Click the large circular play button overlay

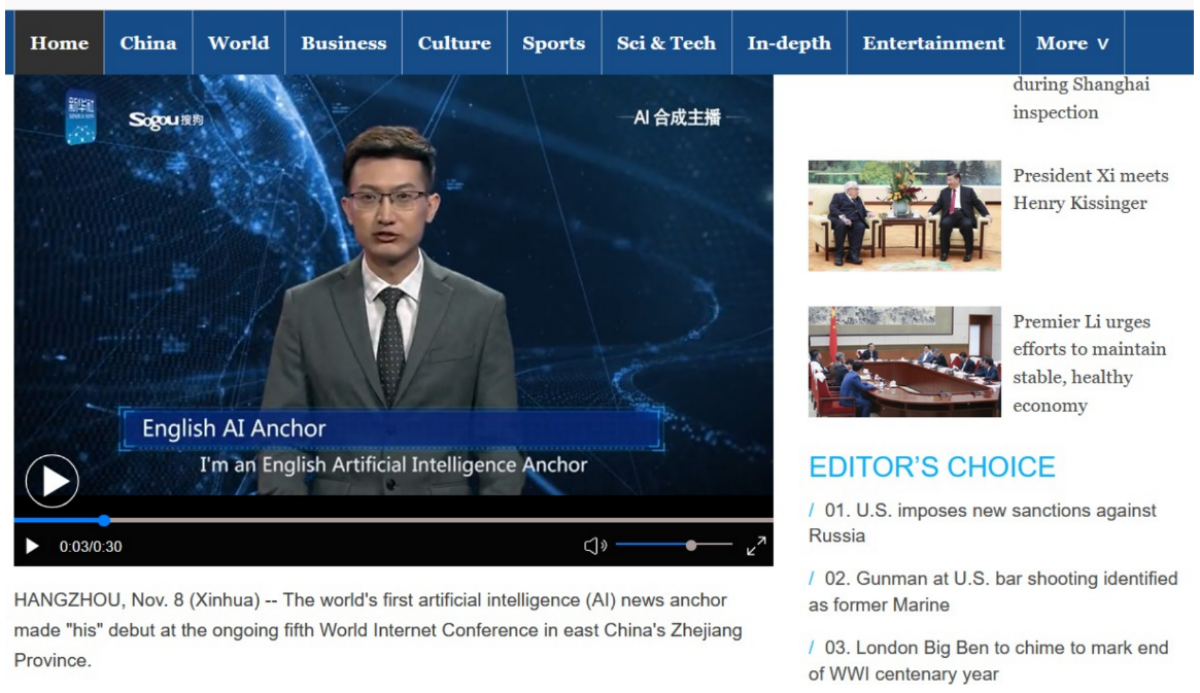pos(51,481)
